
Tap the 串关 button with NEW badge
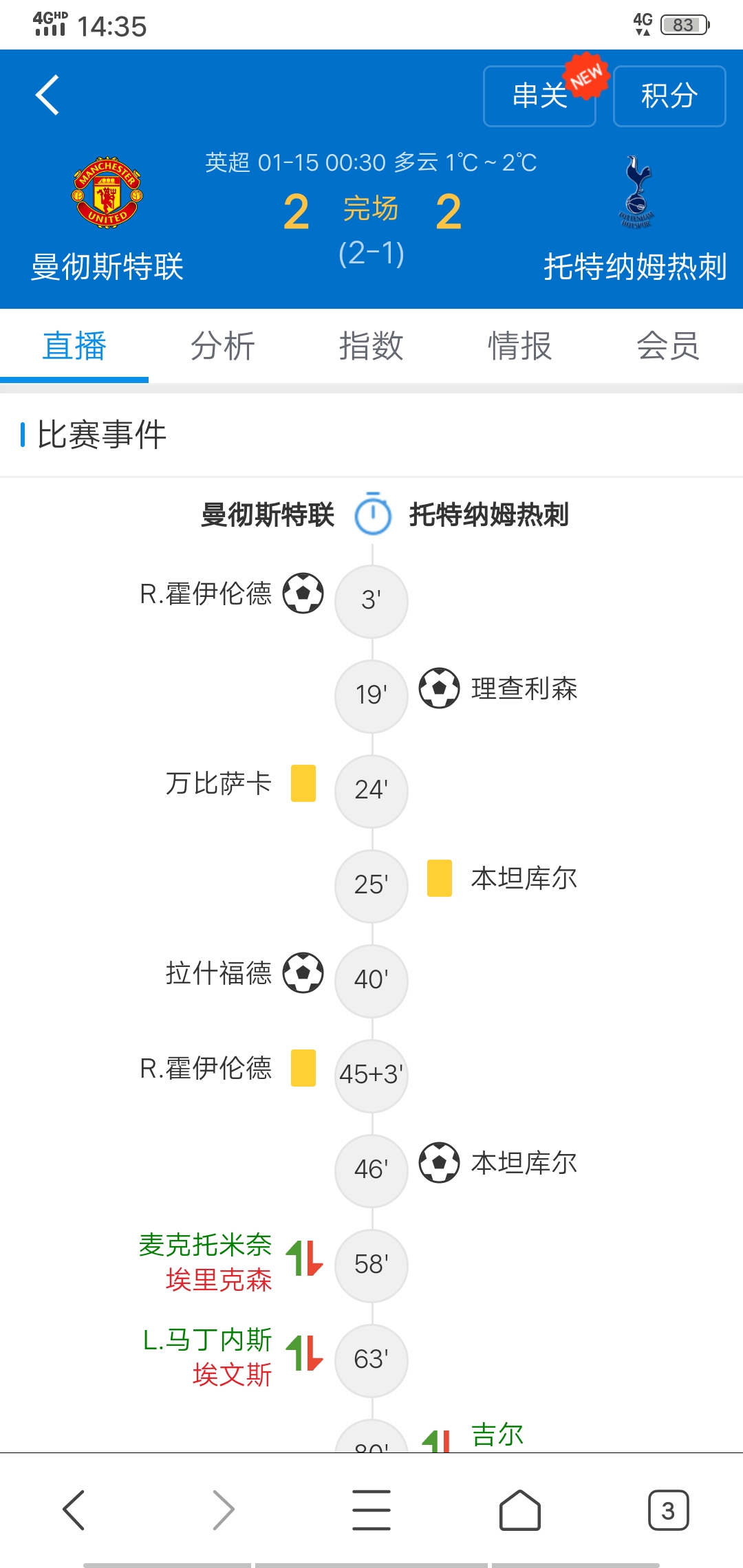[540, 96]
